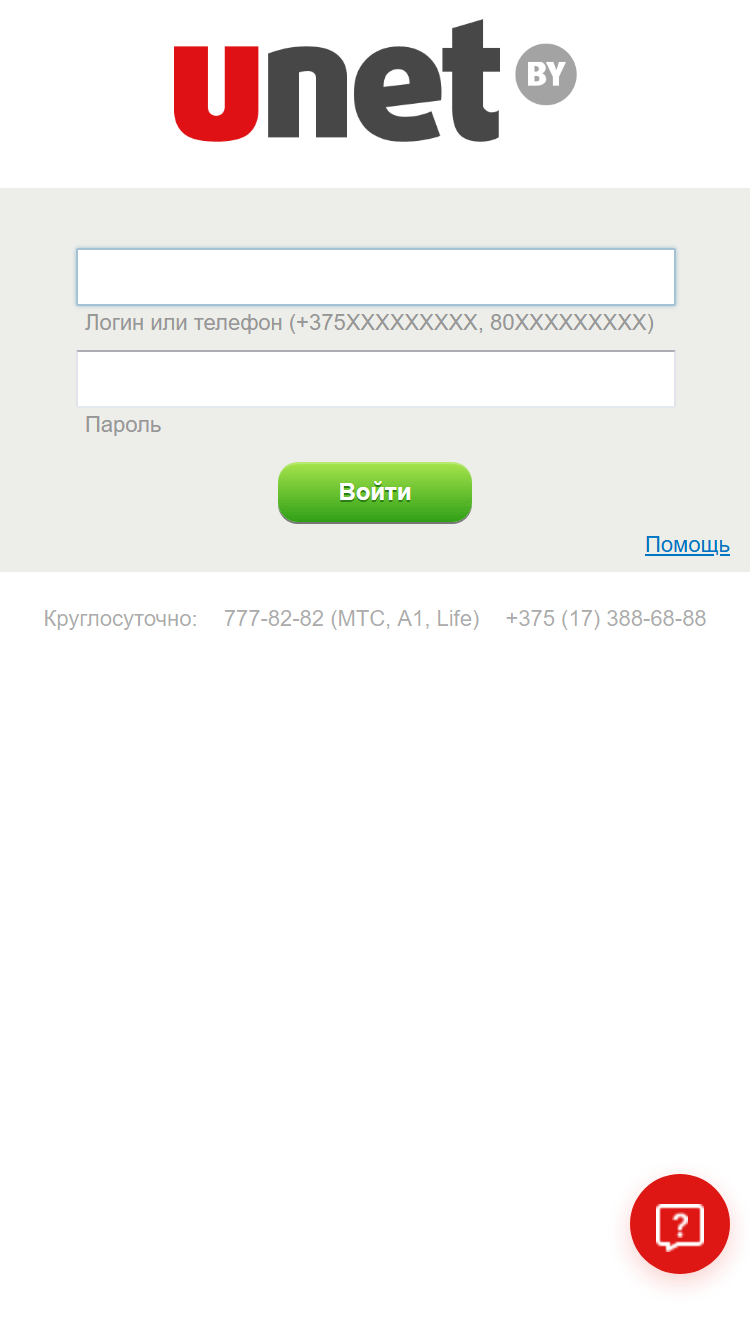This screenshot has height=1334, width=750.
Task: Open the Помощь help link
Action: (x=687, y=545)
